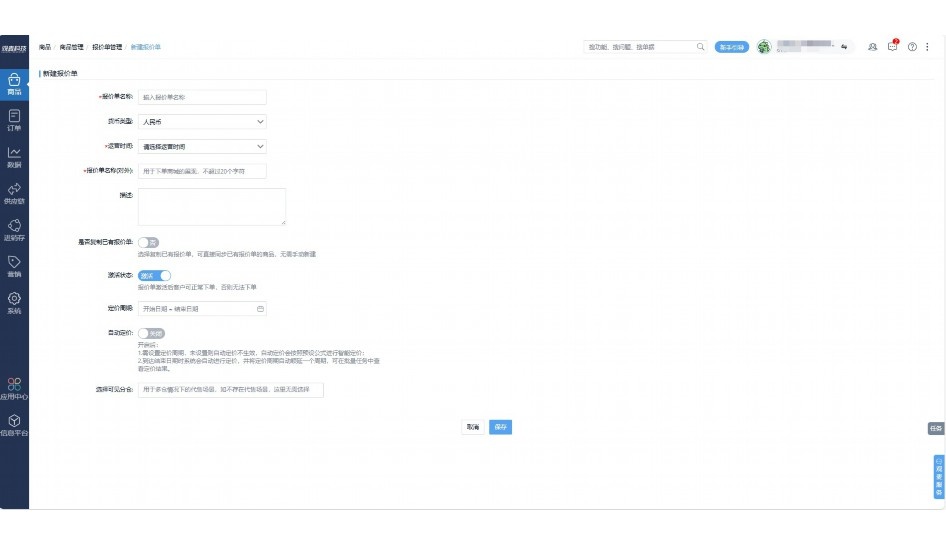
Task: Open the 定价周期 date range picker
Action: tap(202, 309)
